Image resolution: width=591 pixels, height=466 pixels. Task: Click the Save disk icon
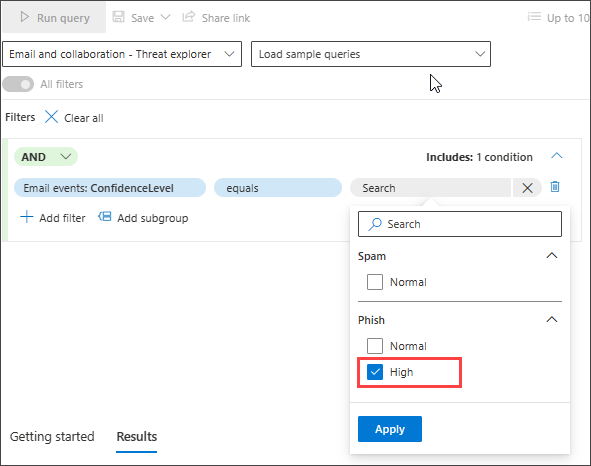click(x=118, y=17)
